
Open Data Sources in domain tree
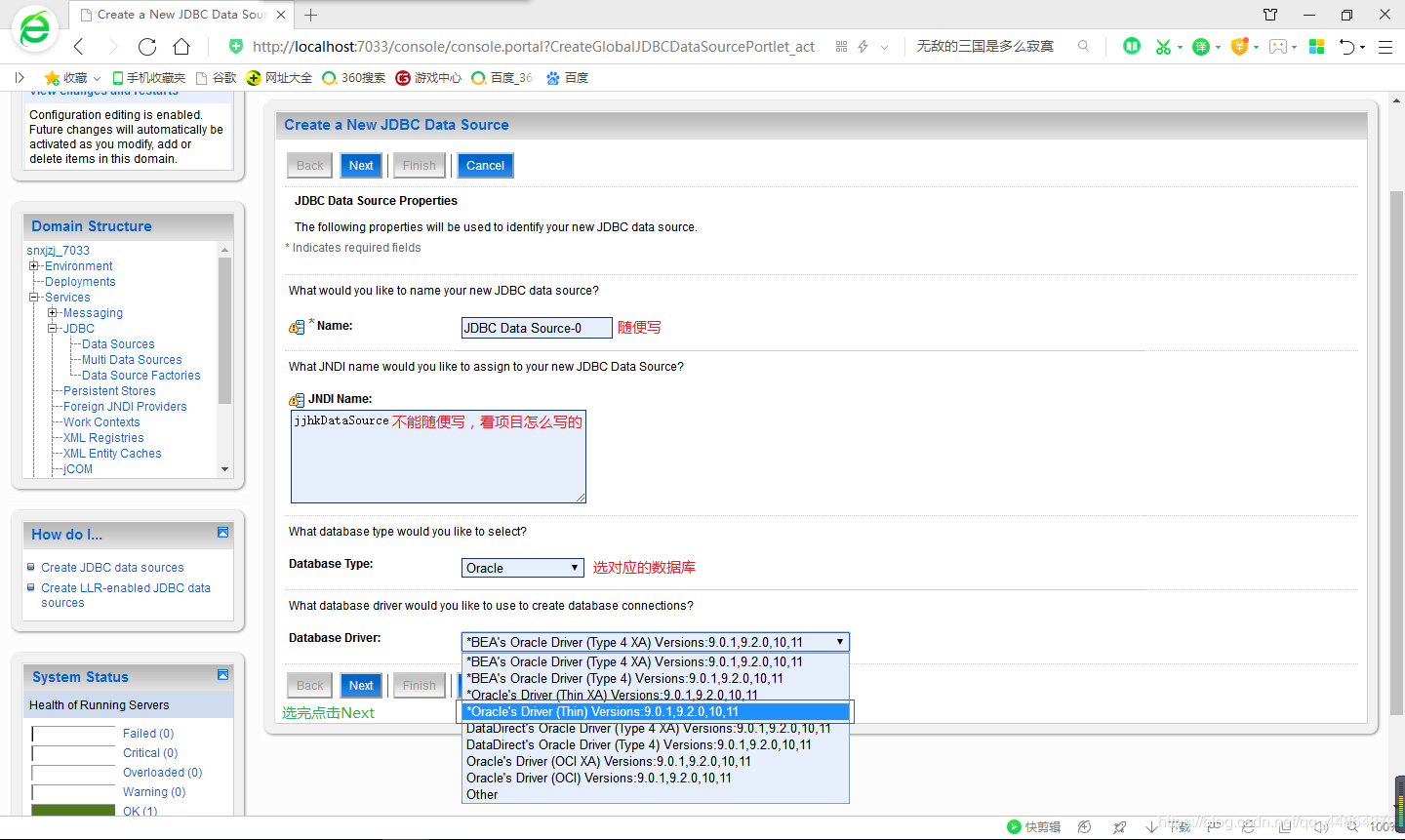[x=118, y=343]
